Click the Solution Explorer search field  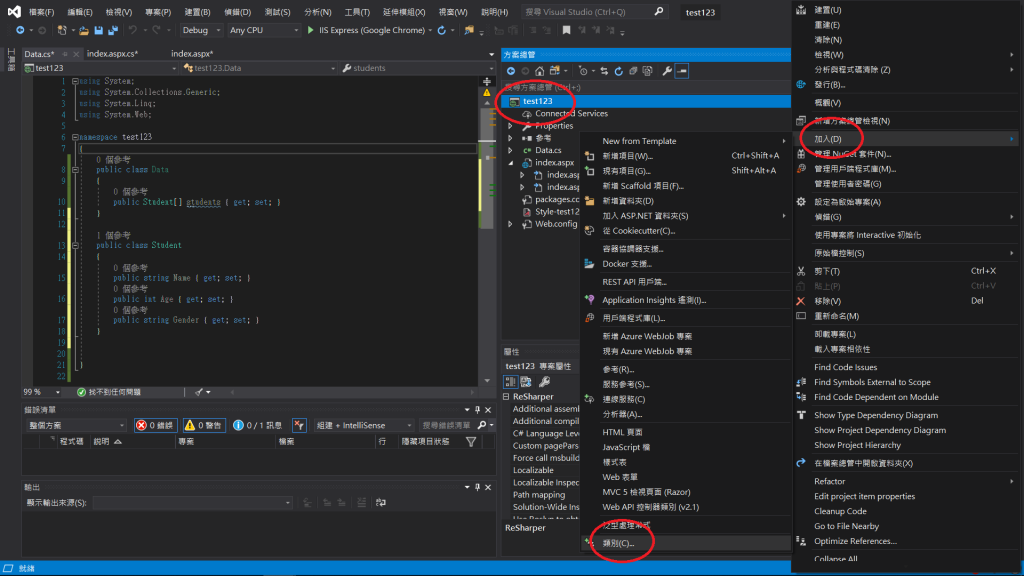(647, 87)
